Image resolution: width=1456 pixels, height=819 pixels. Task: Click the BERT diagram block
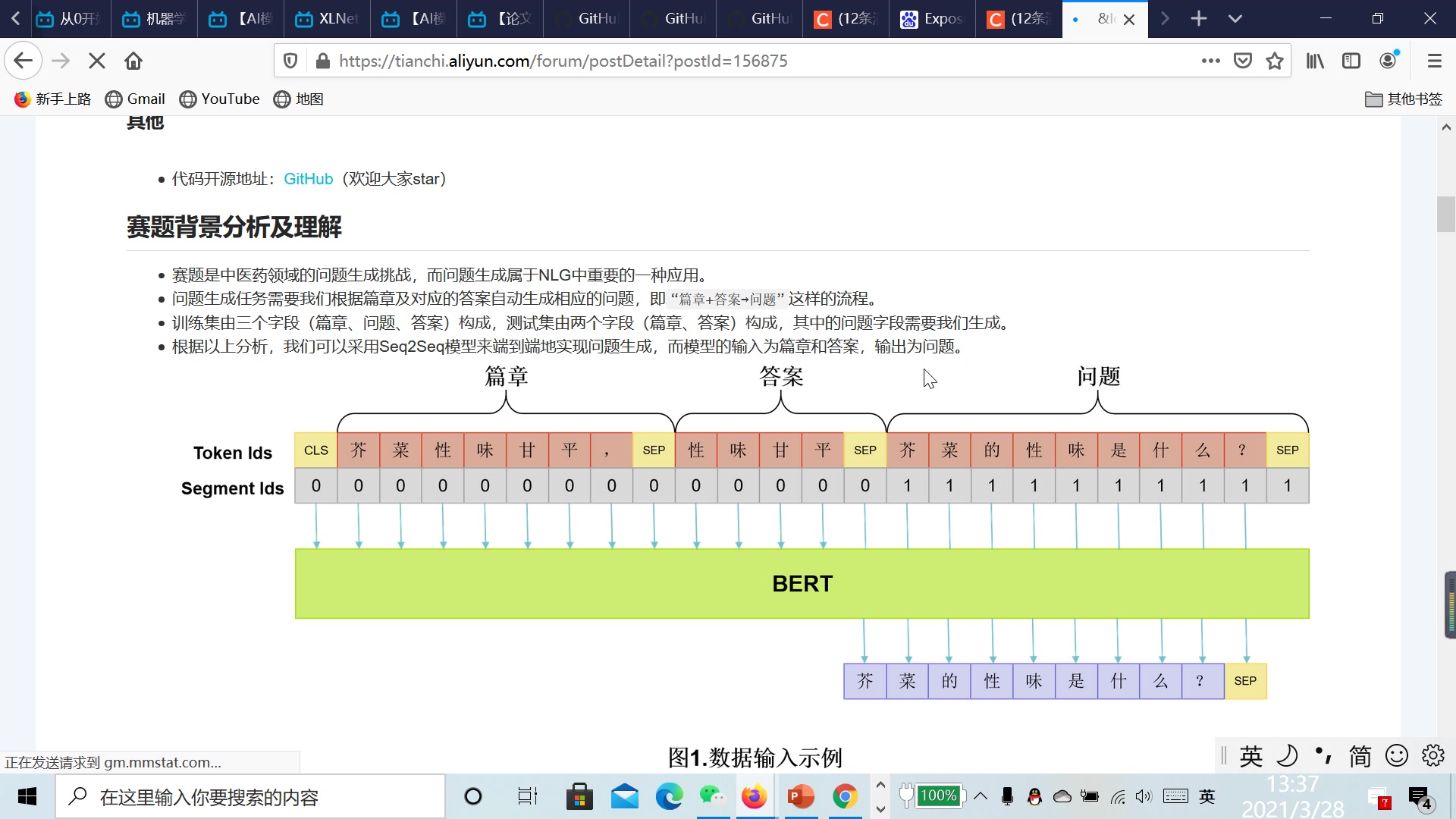pyautogui.click(x=802, y=584)
